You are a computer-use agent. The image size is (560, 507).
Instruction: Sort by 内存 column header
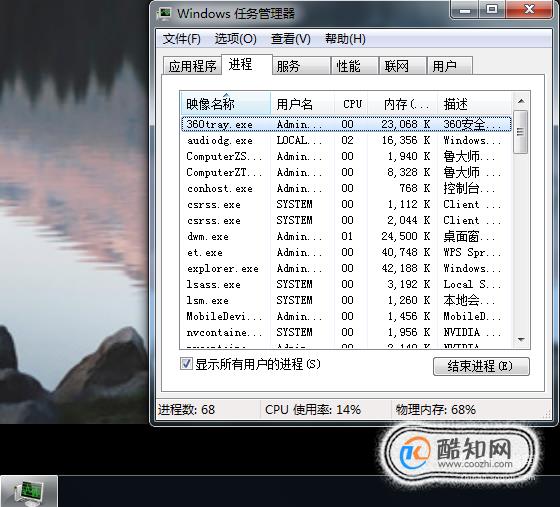pos(403,104)
